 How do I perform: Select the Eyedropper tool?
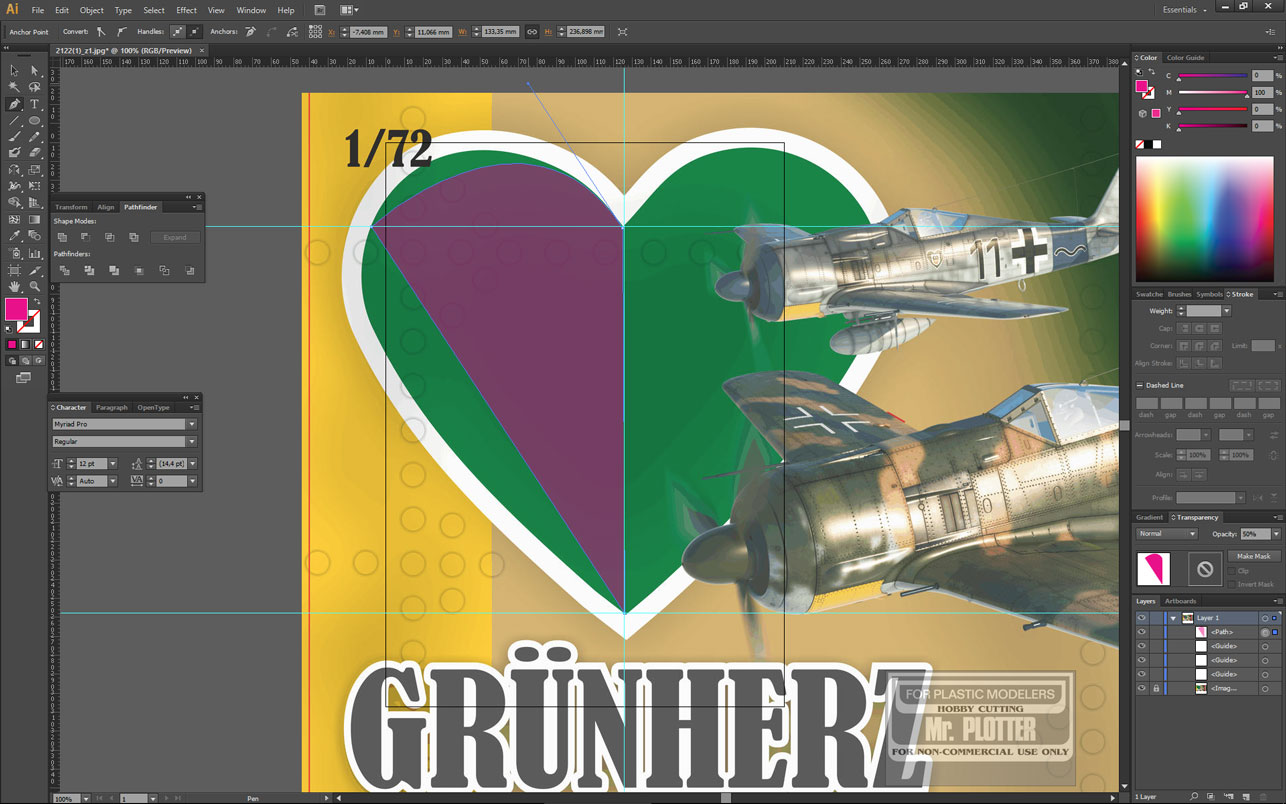14,236
